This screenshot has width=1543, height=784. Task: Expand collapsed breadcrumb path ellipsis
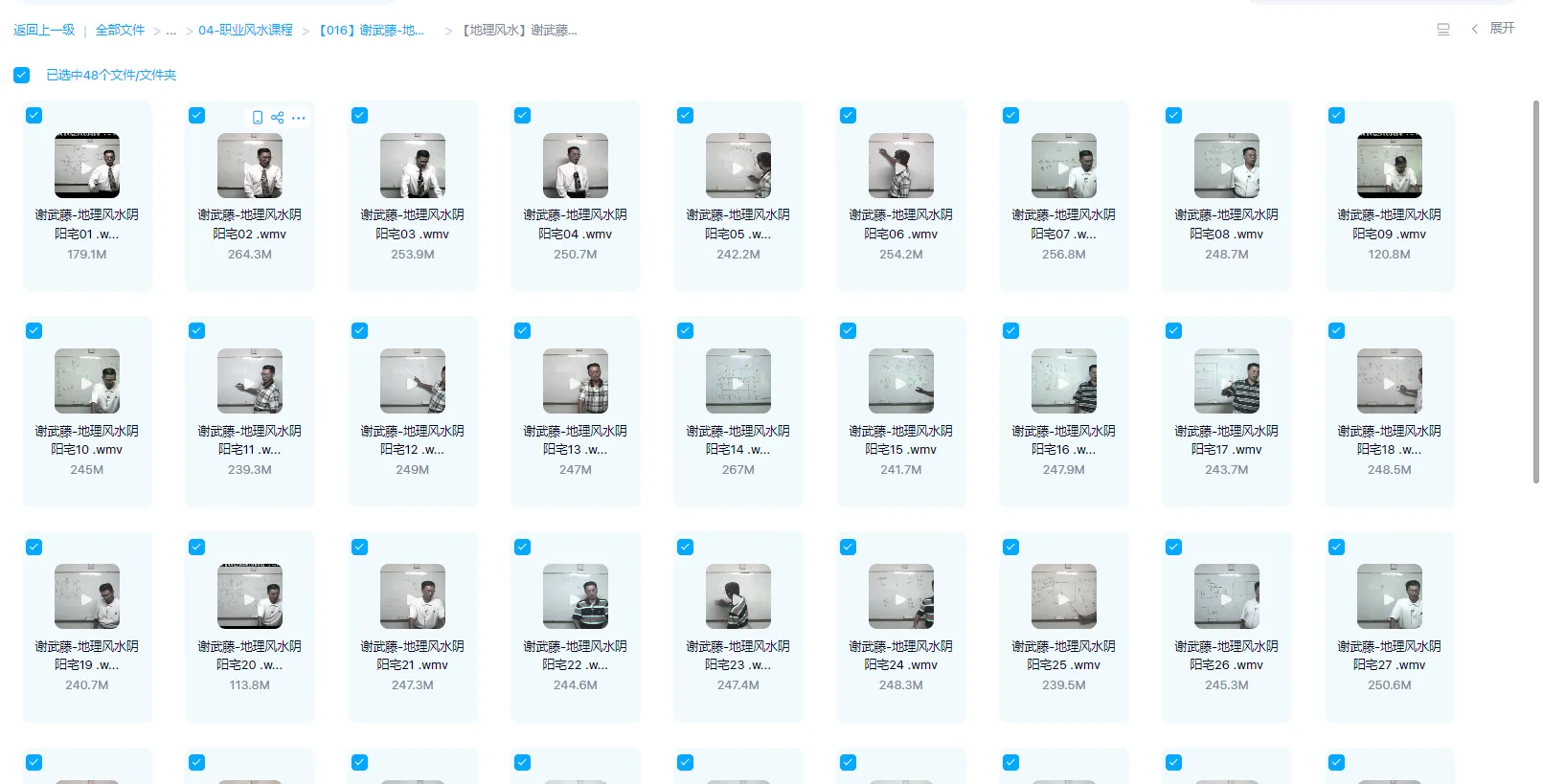pyautogui.click(x=170, y=31)
